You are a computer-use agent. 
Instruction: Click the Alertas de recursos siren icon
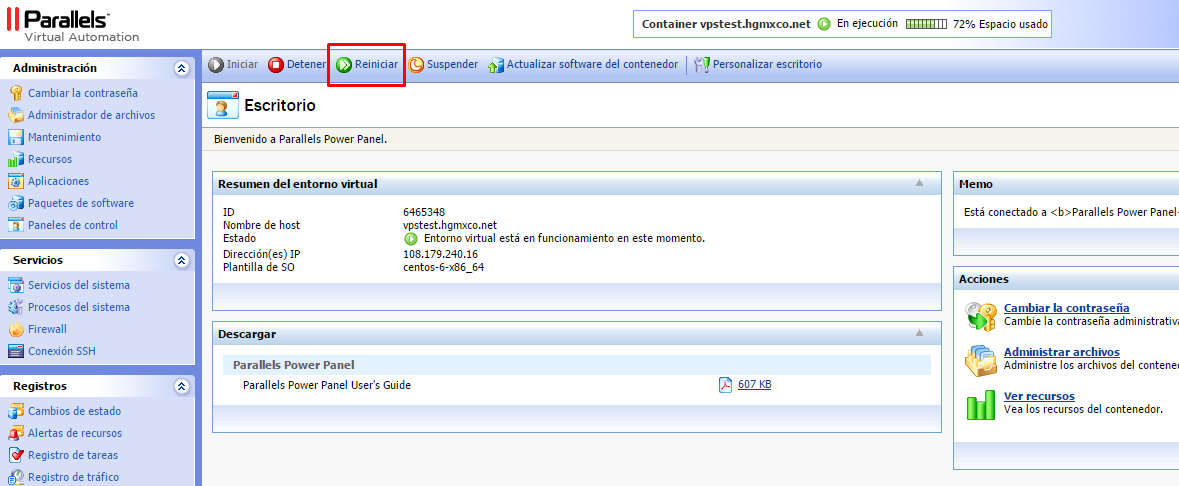click(16, 433)
